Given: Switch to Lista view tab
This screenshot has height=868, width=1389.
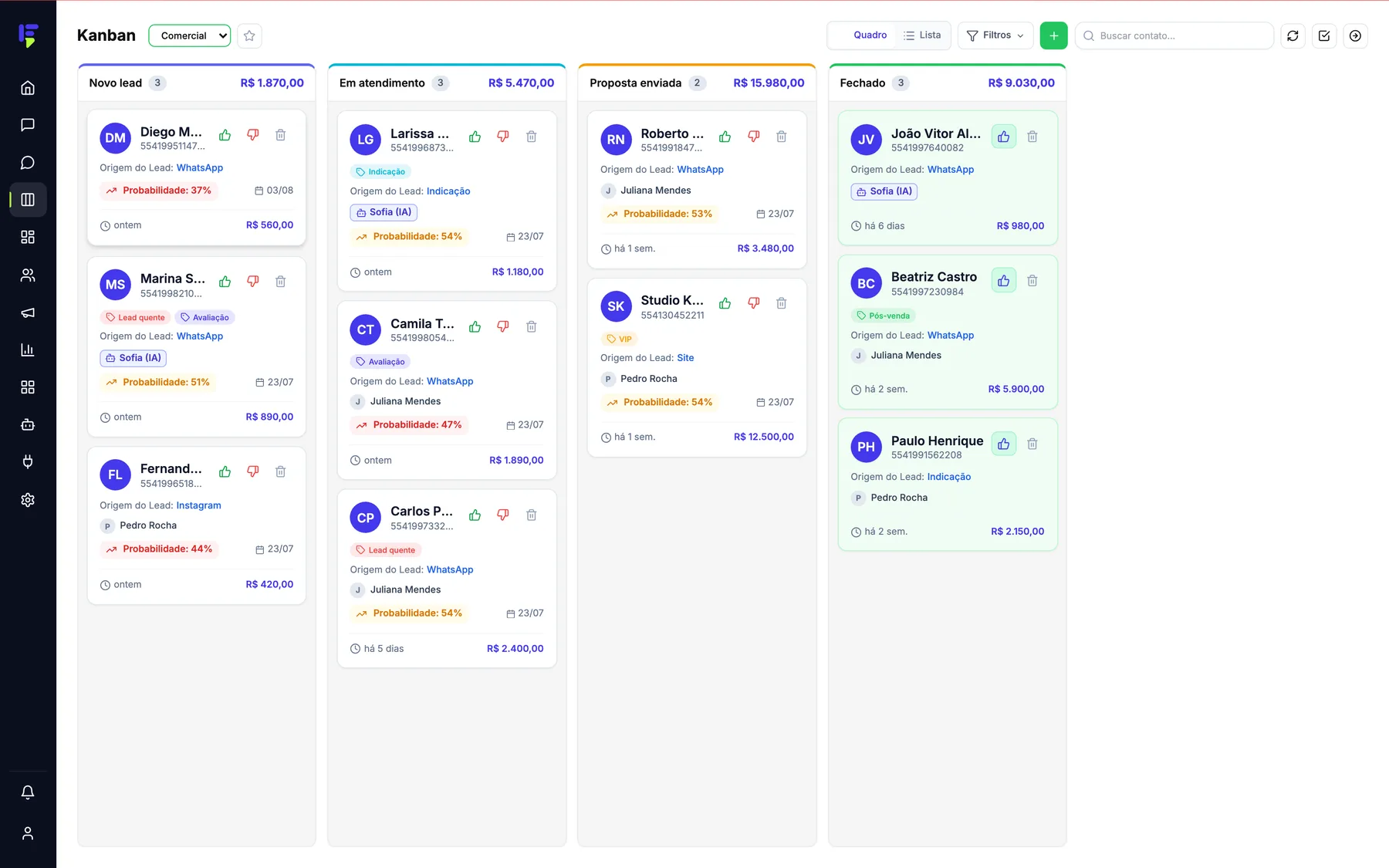Looking at the screenshot, I should (x=922, y=35).
